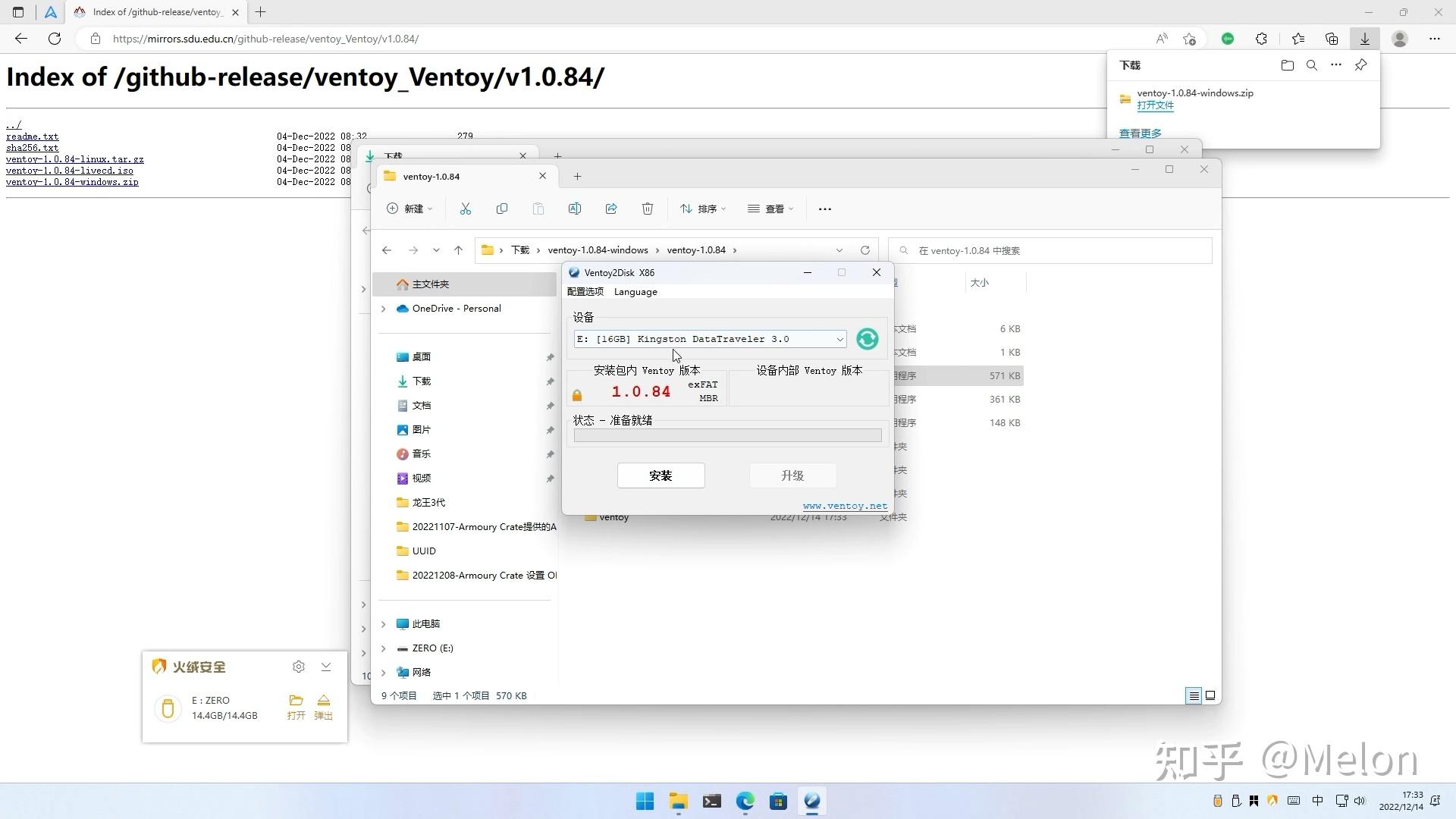Open Windows Terminal from the taskbar
1456x819 pixels.
pos(711,801)
